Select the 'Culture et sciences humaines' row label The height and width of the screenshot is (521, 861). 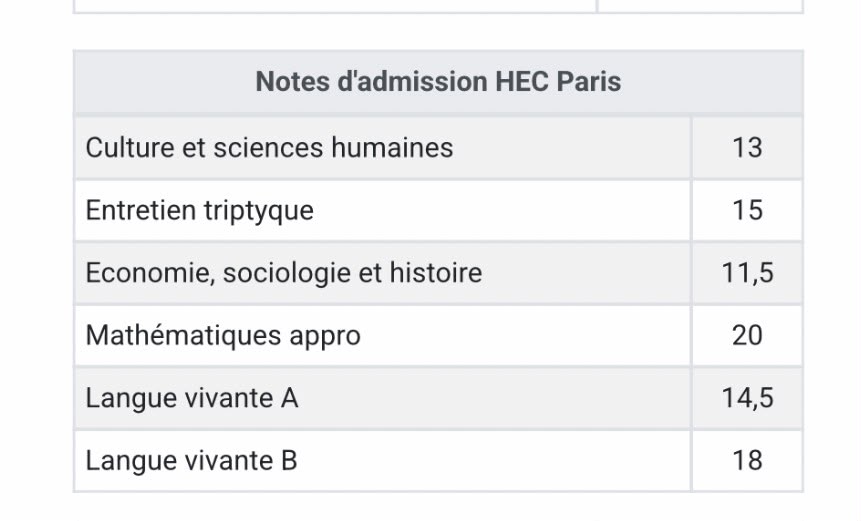270,148
